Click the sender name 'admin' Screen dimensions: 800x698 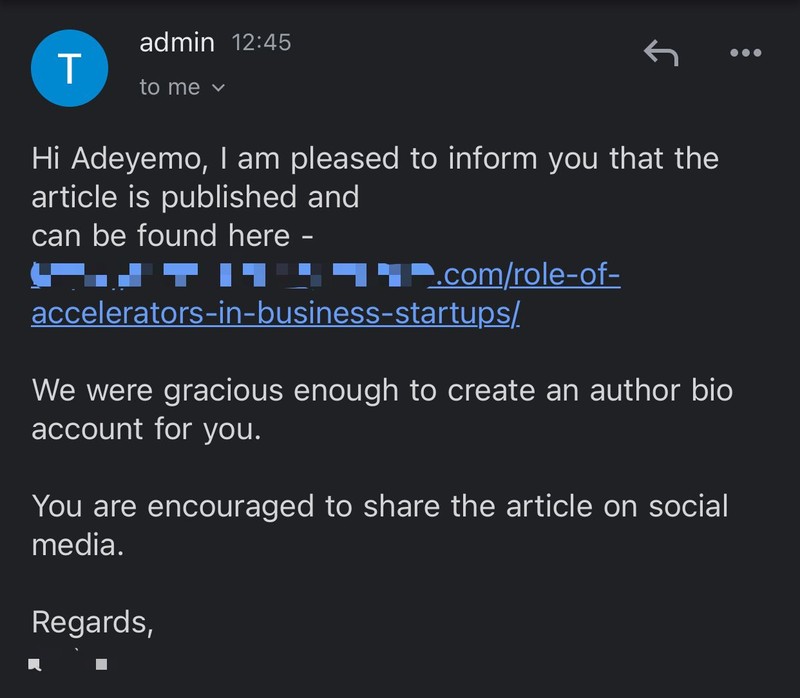tap(177, 43)
